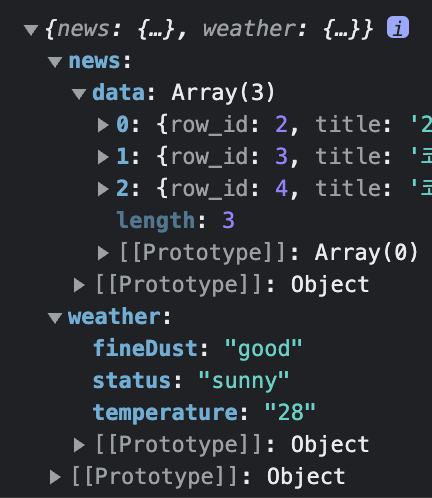Viewport: 432px width, 498px height.
Task: Collapse the weather property arrow
Action: [55, 318]
